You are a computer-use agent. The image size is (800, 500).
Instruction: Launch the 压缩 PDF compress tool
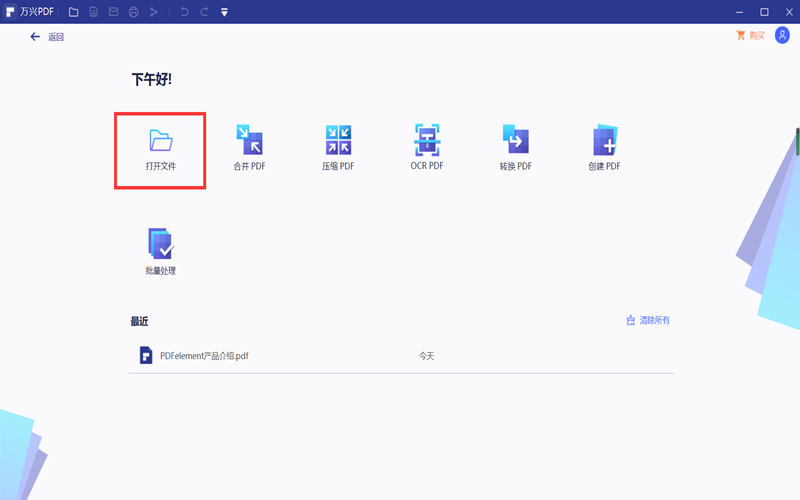(338, 140)
